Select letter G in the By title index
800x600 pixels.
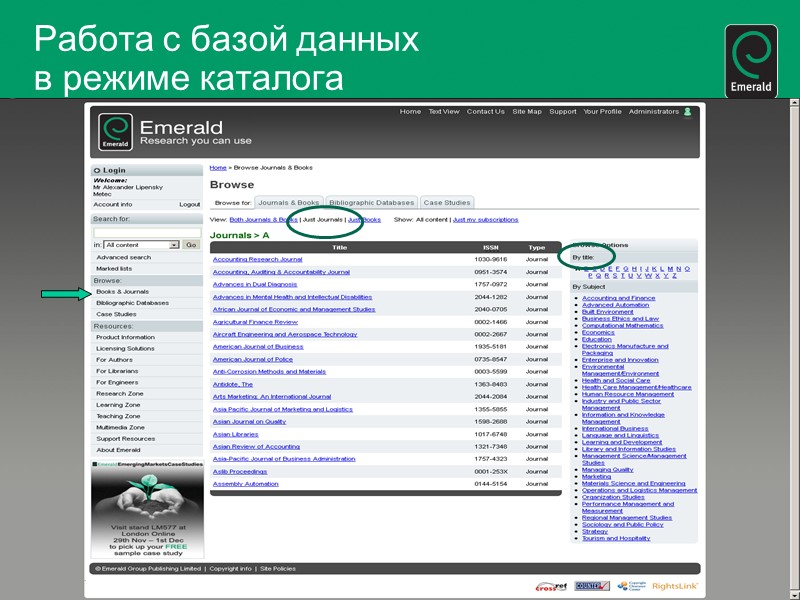pos(627,268)
